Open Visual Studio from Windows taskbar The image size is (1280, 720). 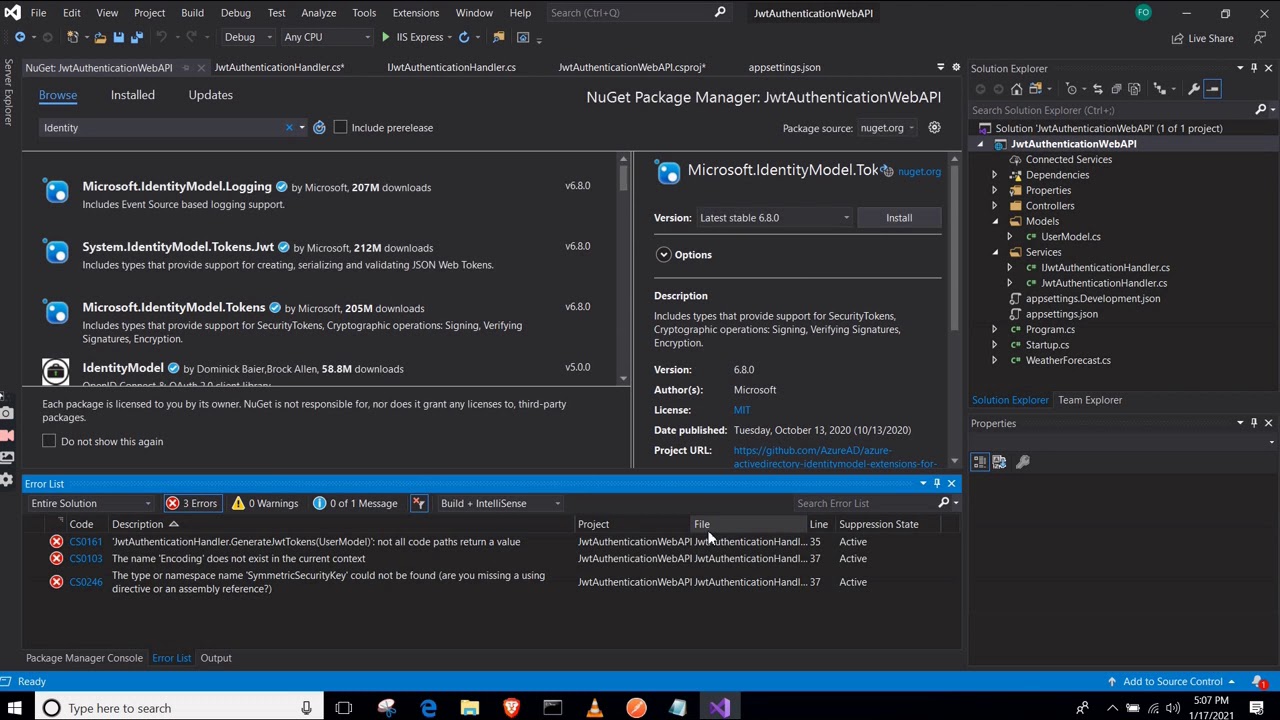(721, 708)
